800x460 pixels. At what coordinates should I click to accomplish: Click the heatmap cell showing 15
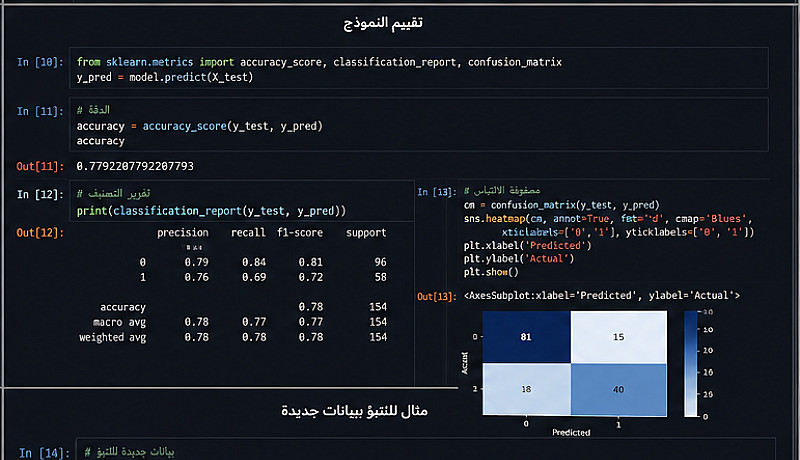pyautogui.click(x=620, y=337)
